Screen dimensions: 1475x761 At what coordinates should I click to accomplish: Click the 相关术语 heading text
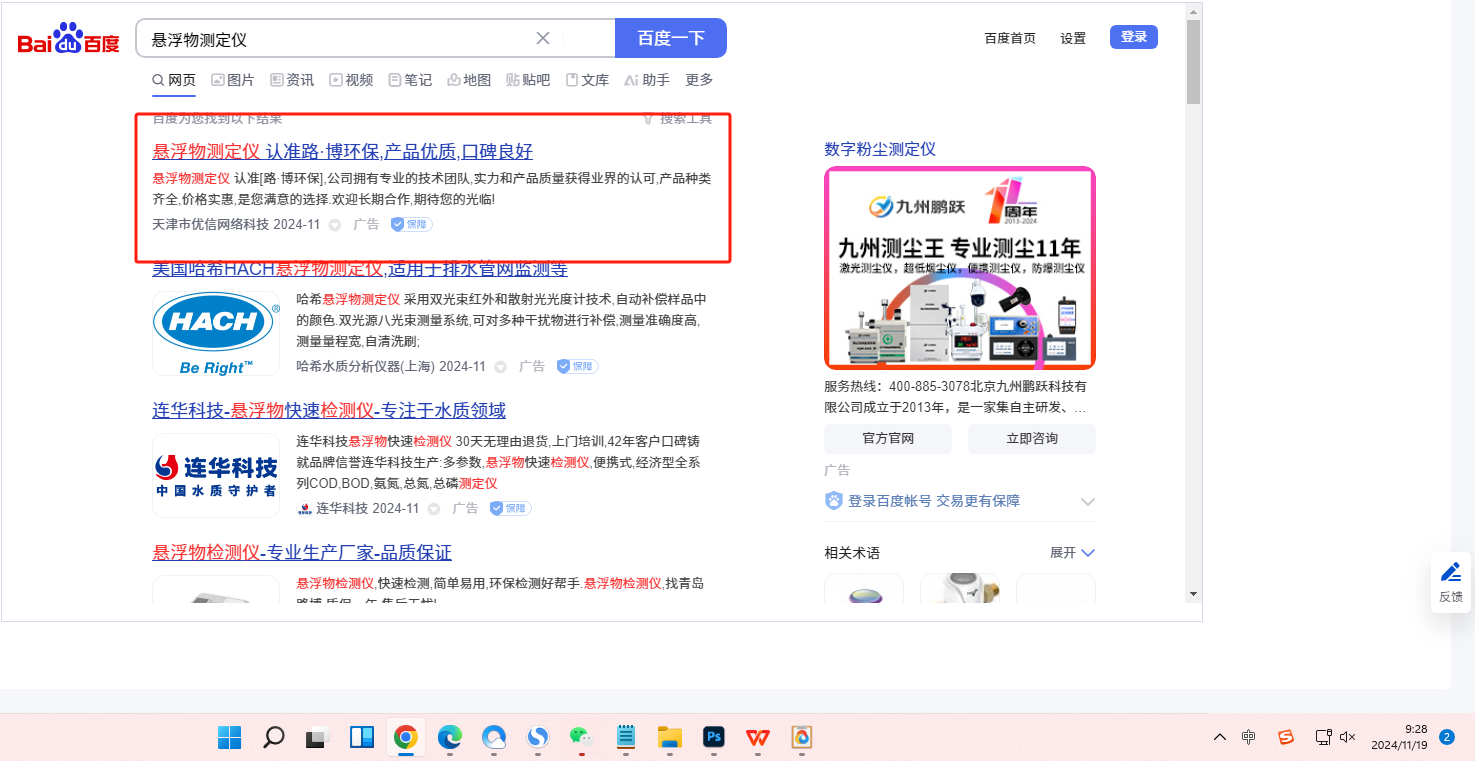(852, 553)
